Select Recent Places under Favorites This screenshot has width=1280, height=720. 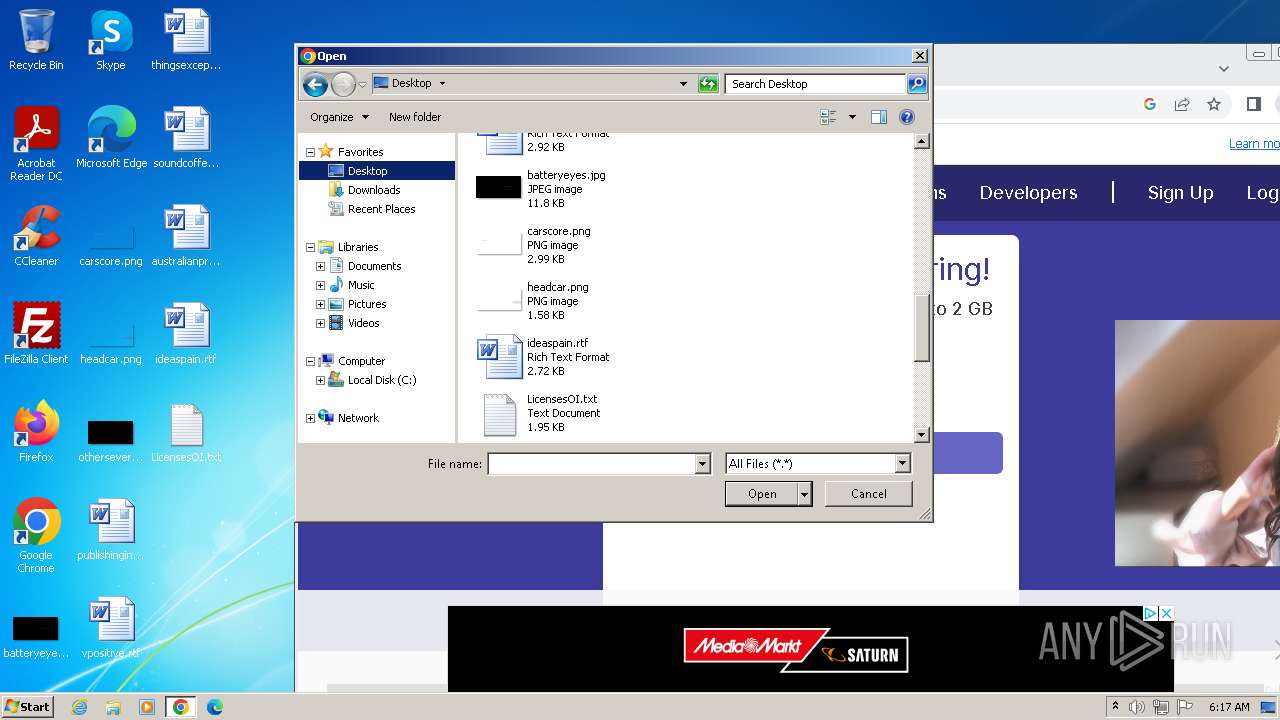pos(371,209)
